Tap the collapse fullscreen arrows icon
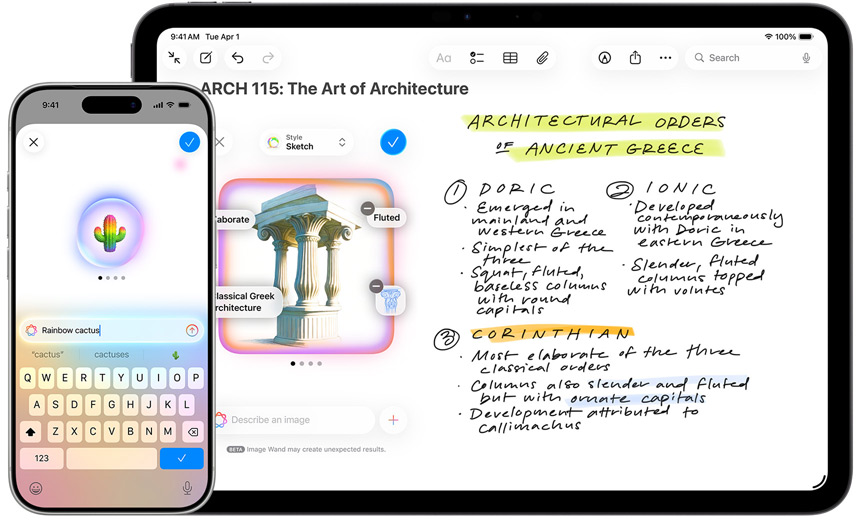Screen dimensions: 860x520 pos(175,58)
